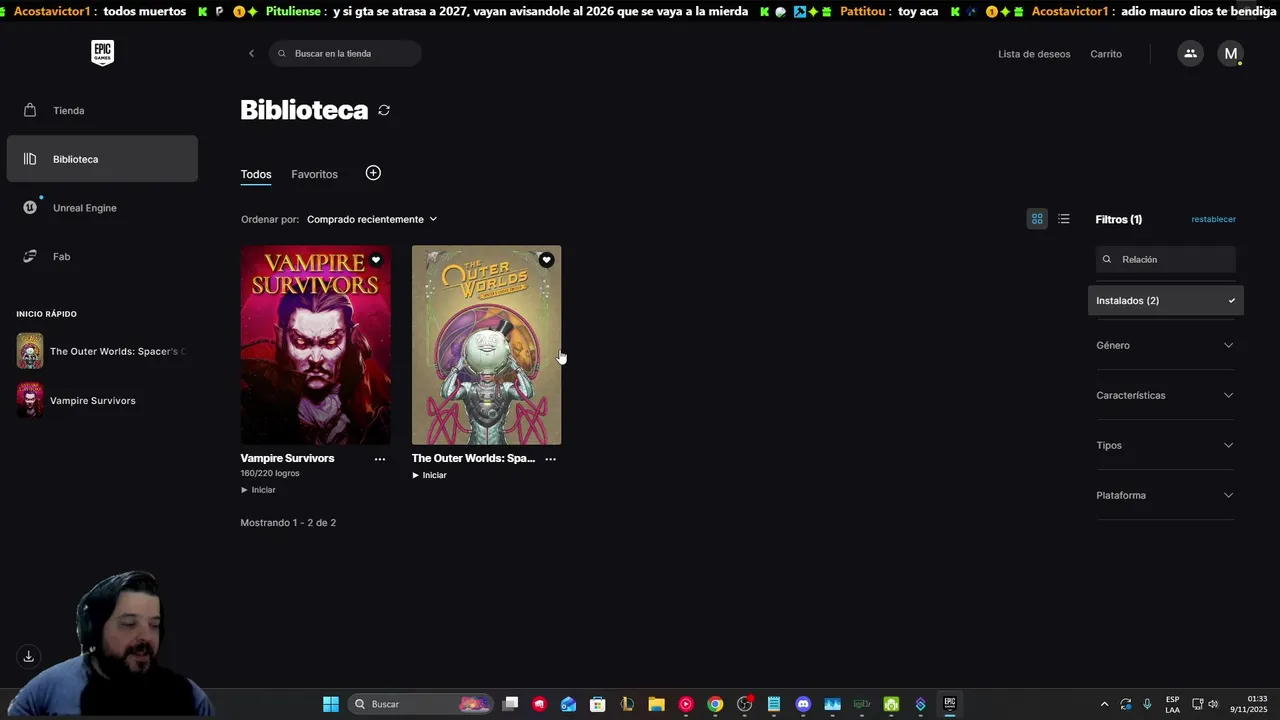Open the Comprado recientemente sort dropdown

point(372,219)
